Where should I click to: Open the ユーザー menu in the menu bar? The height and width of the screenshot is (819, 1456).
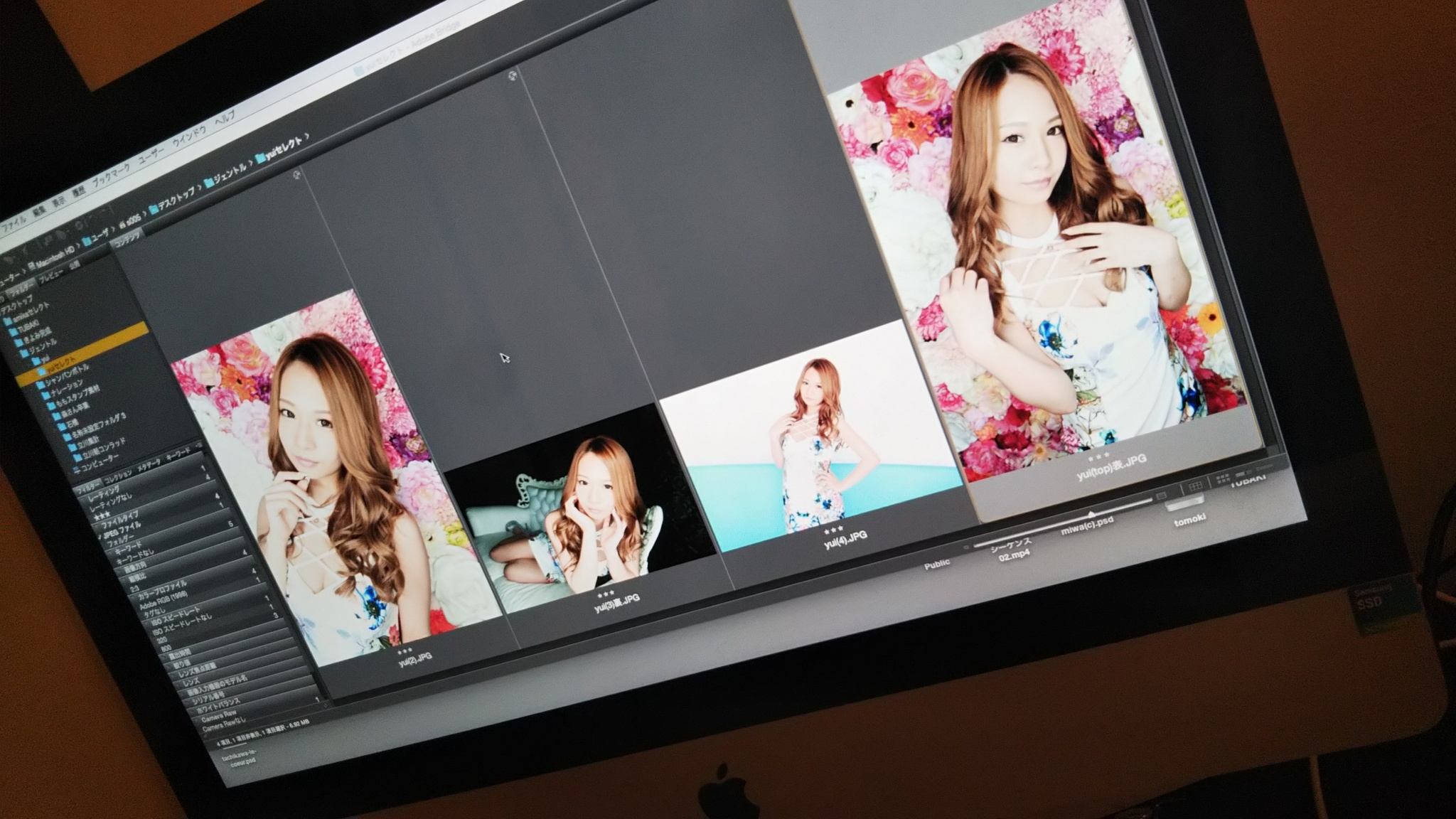tap(151, 154)
